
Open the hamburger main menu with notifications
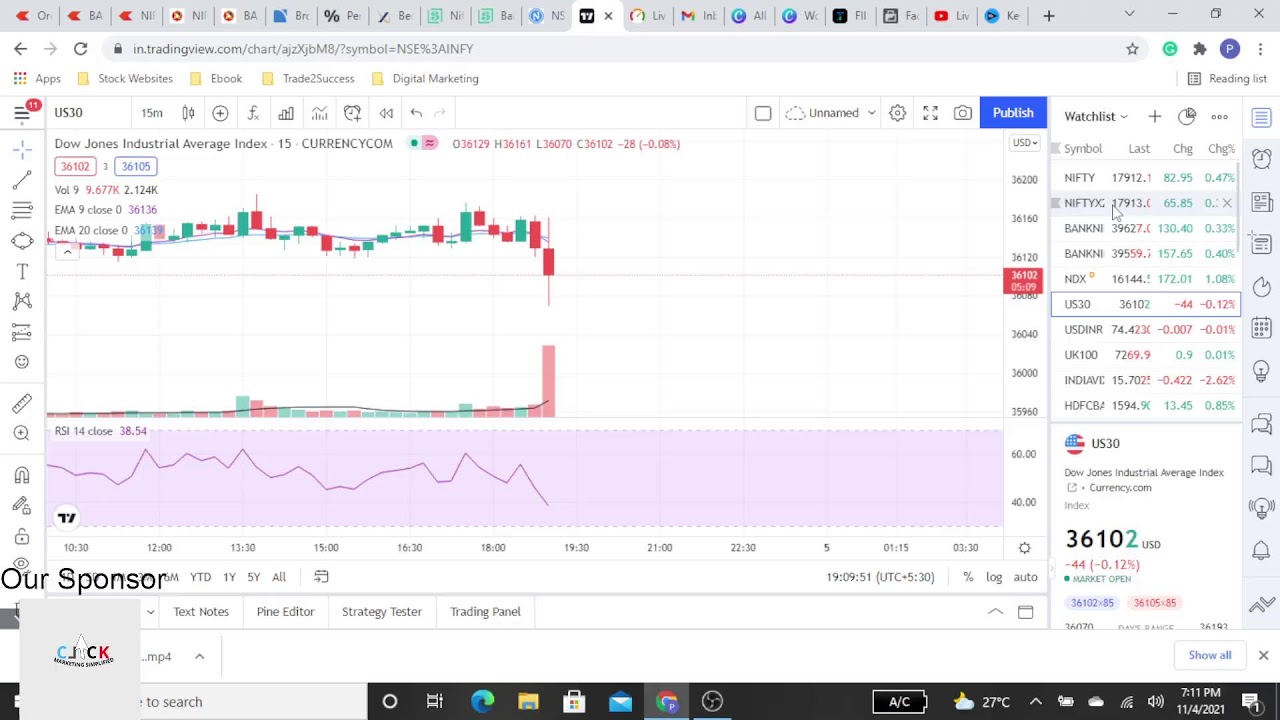22,112
